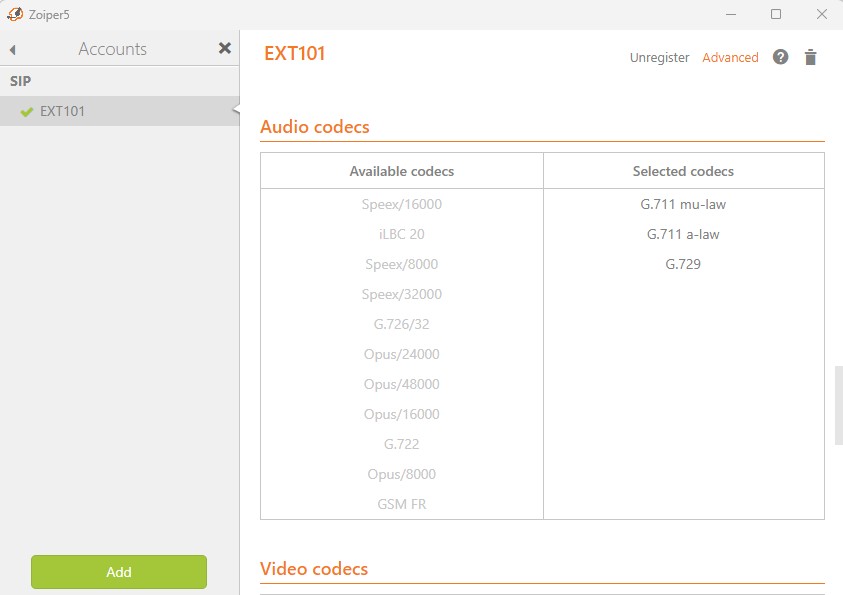843x595 pixels.
Task: Select G.729 in selected codecs
Action: [x=683, y=264]
